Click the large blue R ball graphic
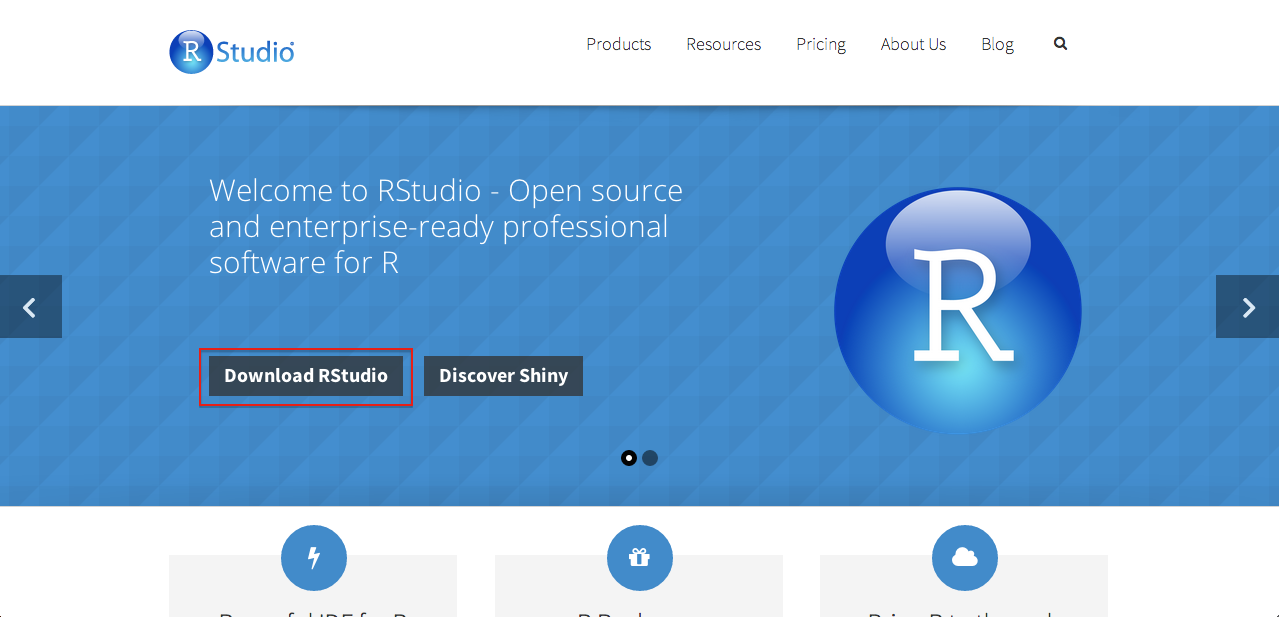The image size is (1279, 617). click(x=958, y=309)
